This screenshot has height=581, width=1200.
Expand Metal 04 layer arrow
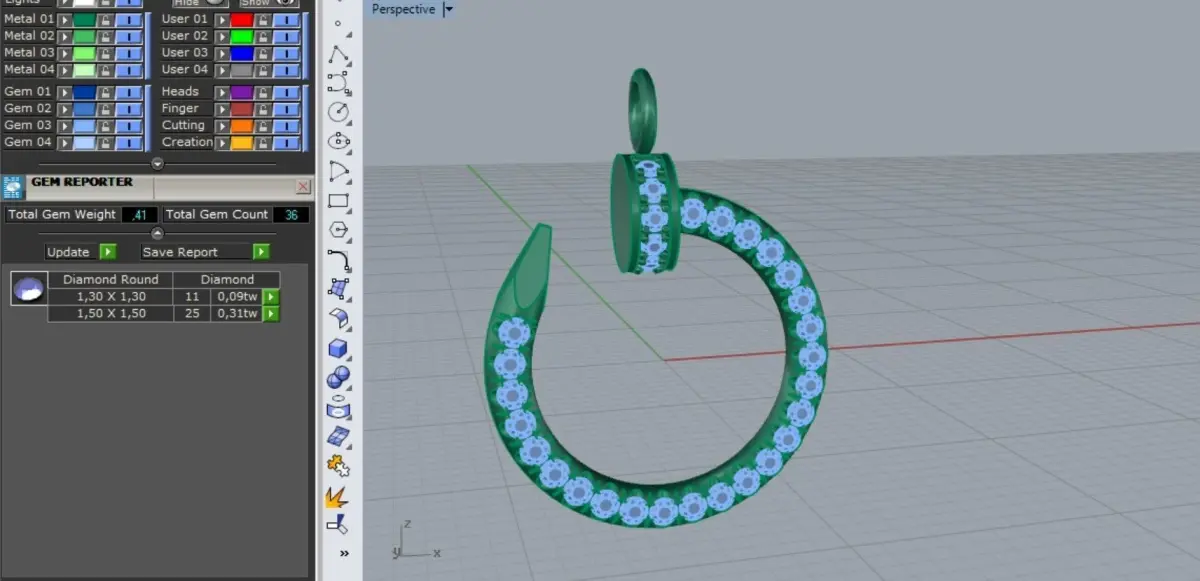click(64, 70)
